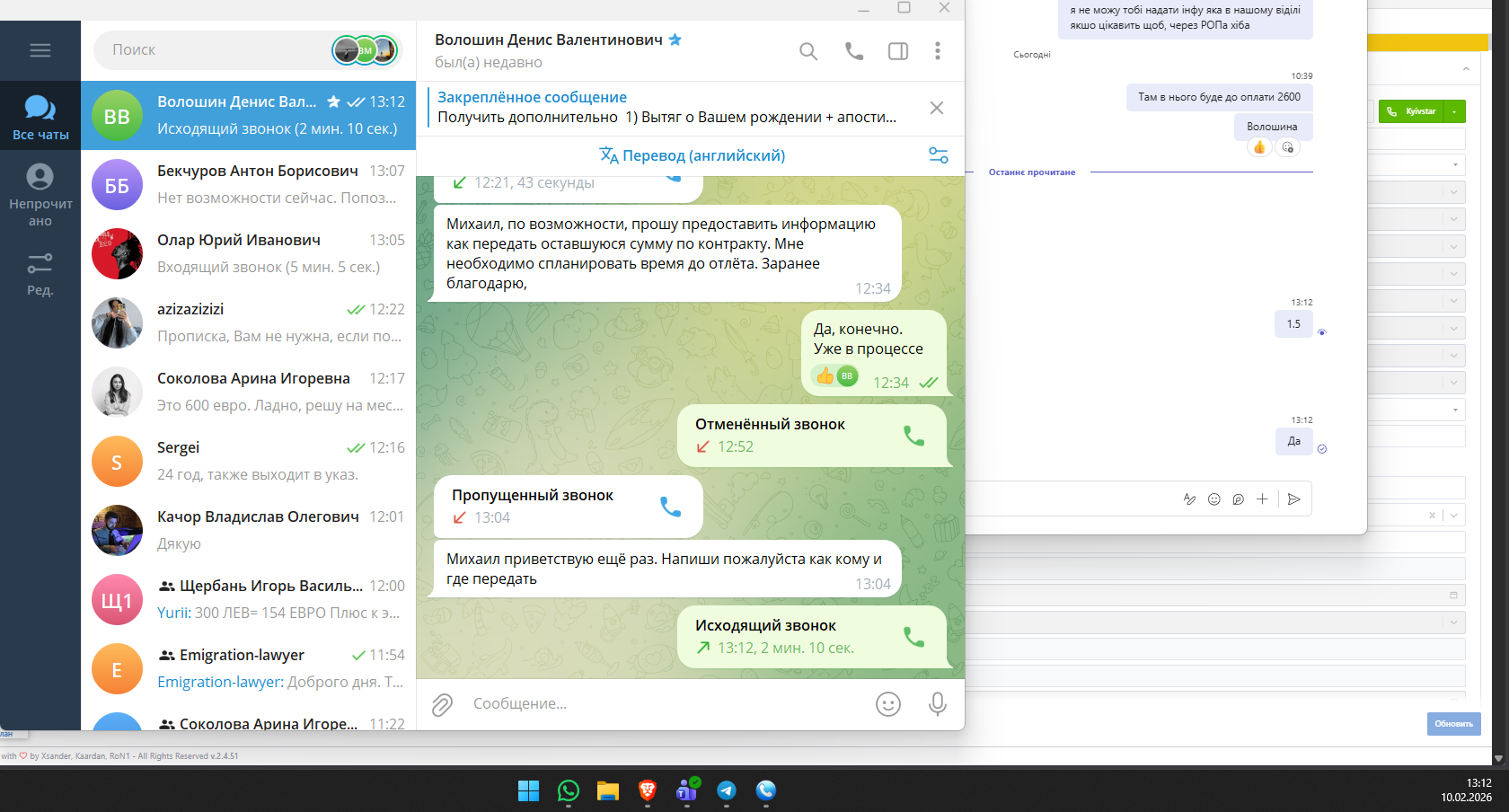Dismiss the pinned message bar
Viewport: 1509px width, 812px height.
[937, 108]
